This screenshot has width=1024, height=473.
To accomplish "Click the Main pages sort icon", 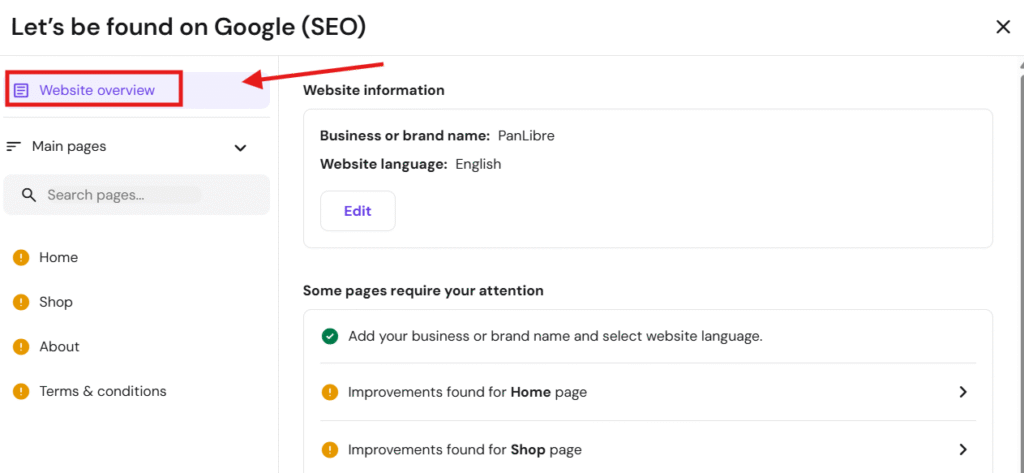I will (14, 146).
